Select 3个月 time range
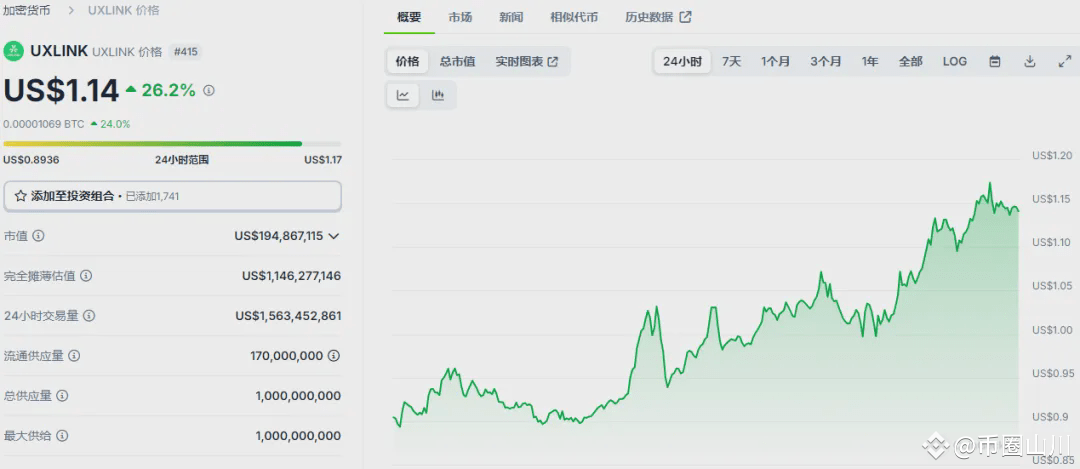1080x469 pixels. 826,61
